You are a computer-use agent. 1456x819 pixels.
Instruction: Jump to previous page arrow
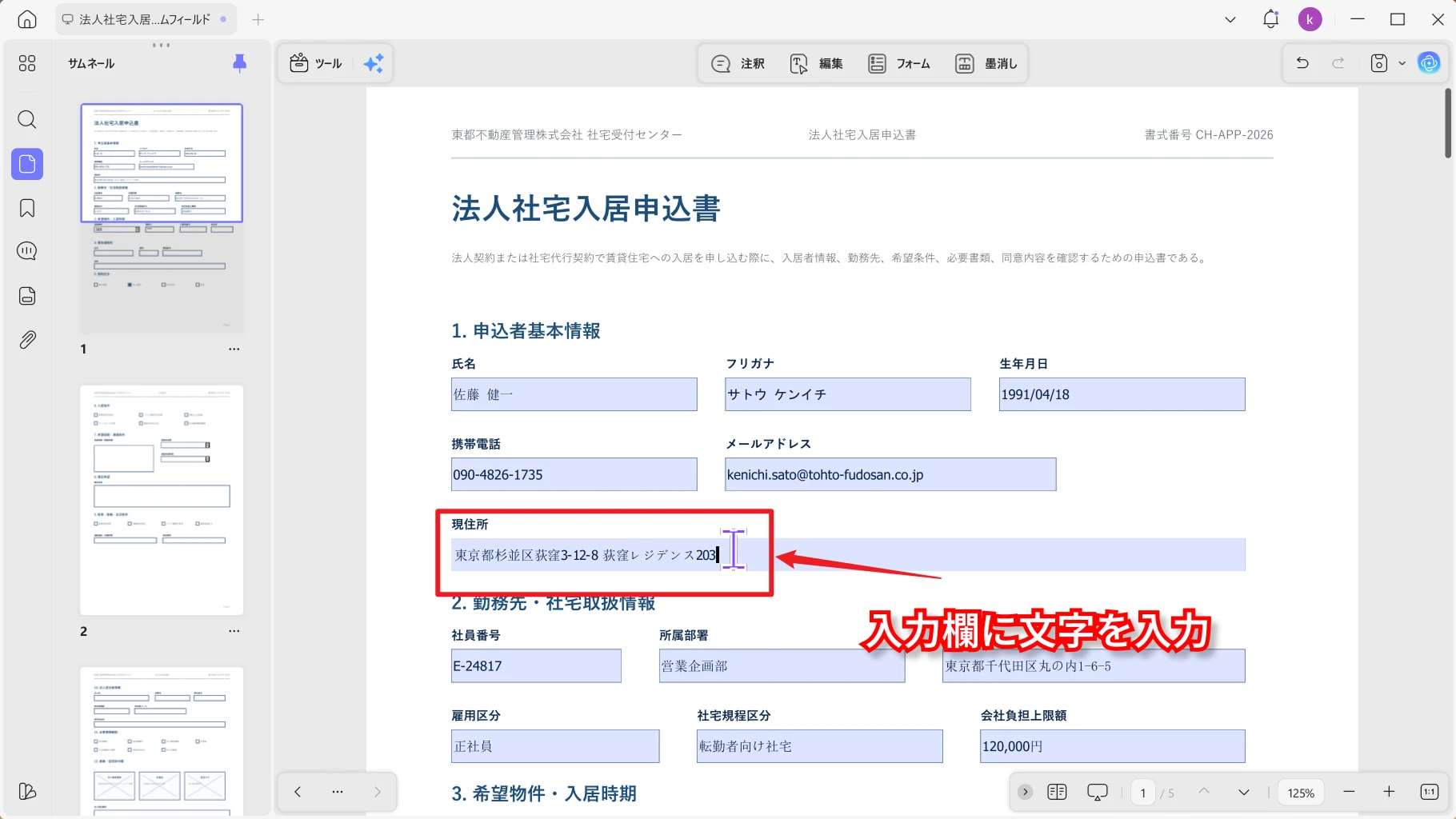click(1204, 792)
